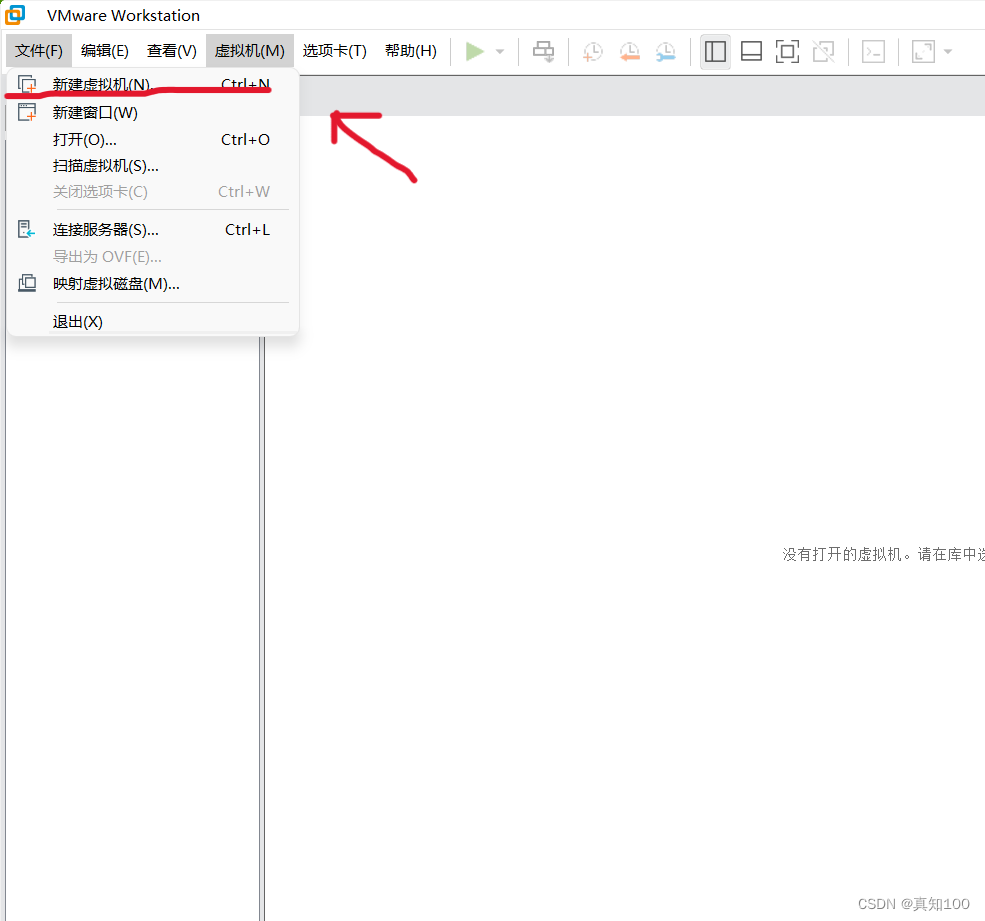Screen dimensions: 985x921
Task: Toggle the thumbnail bar view icon
Action: click(x=751, y=51)
